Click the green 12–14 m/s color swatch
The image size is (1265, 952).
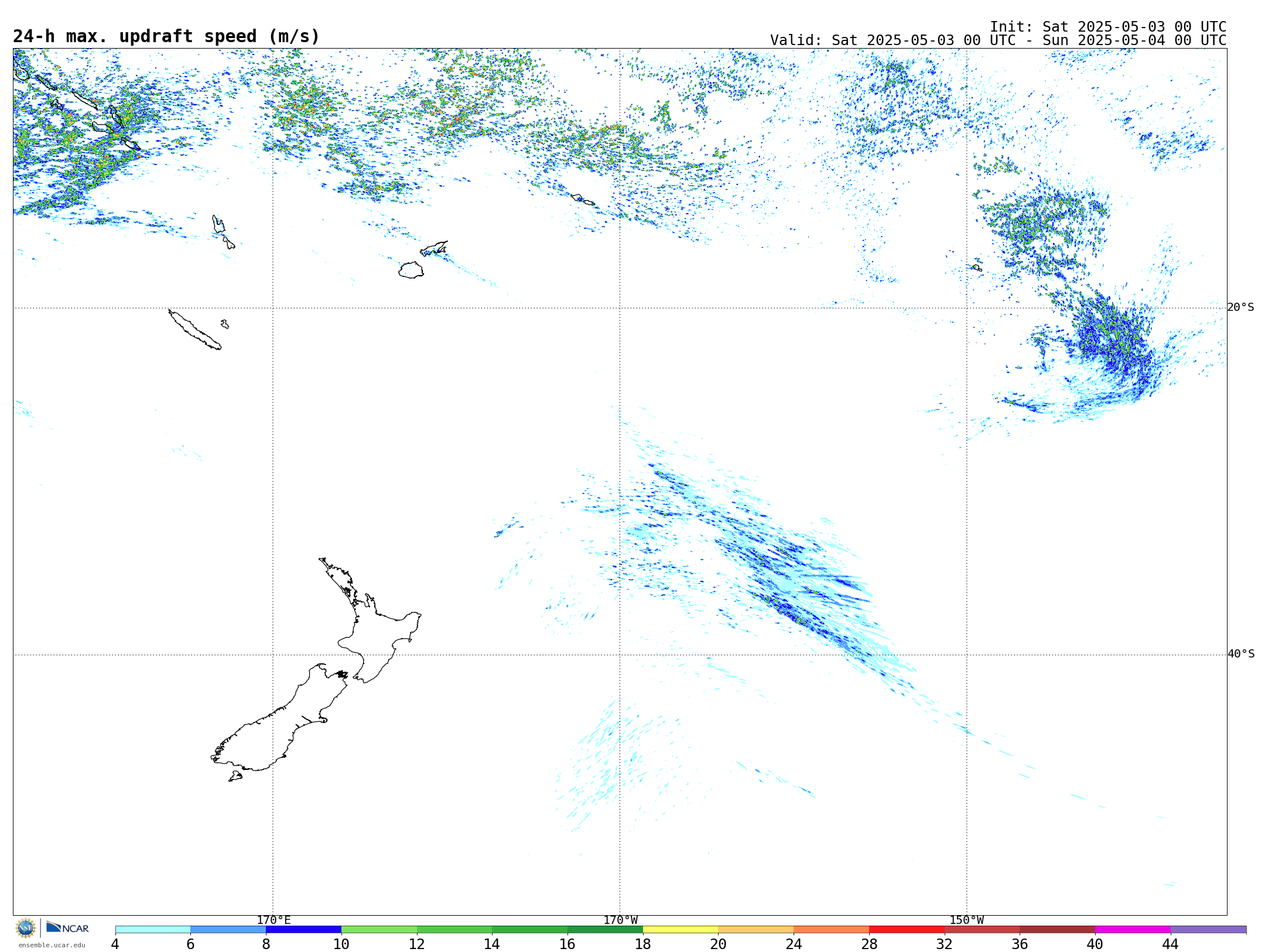click(454, 930)
